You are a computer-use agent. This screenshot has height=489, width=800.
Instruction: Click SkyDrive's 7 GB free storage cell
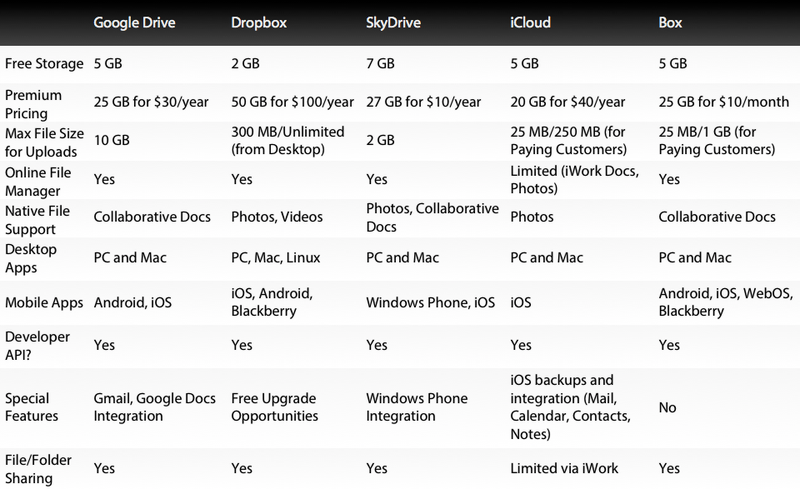[380, 64]
